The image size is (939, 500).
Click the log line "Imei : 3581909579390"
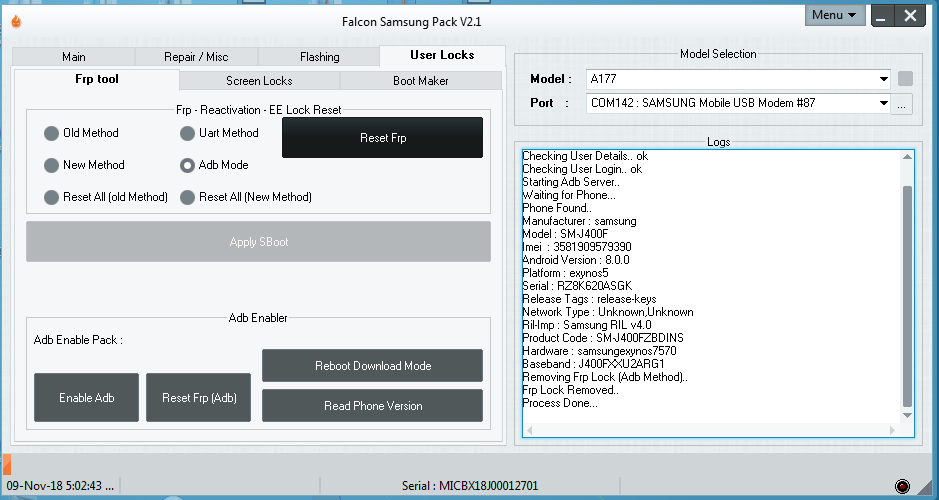pos(577,247)
